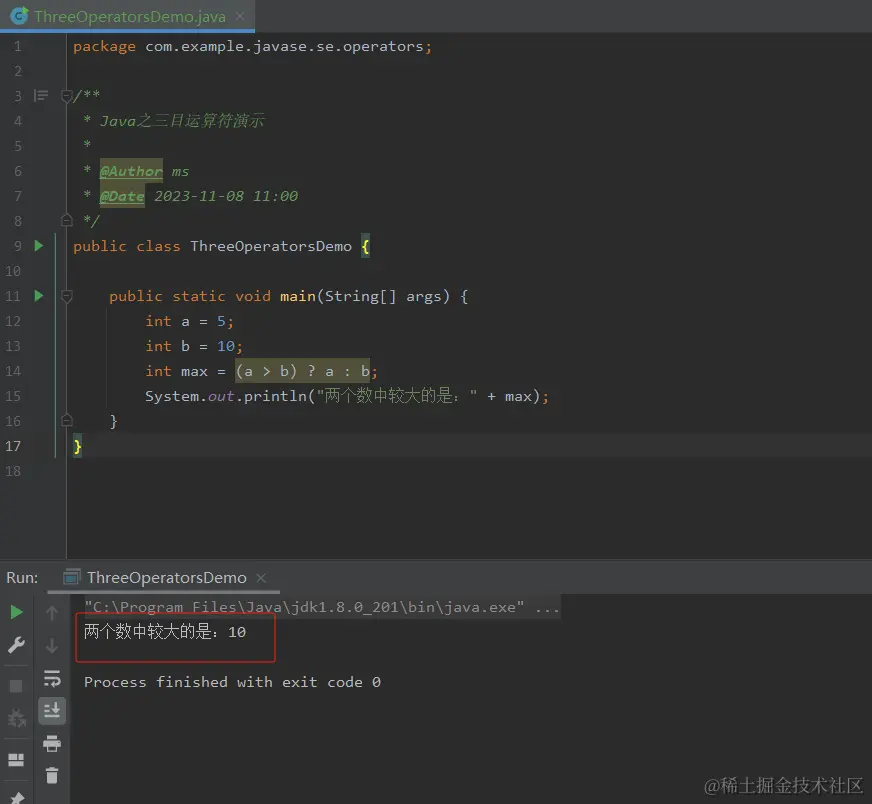Restore layout icon in Run panel

tap(16, 760)
